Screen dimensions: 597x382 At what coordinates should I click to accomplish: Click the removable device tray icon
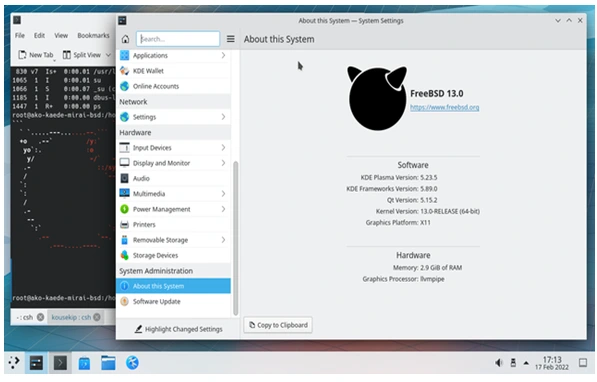tap(513, 363)
